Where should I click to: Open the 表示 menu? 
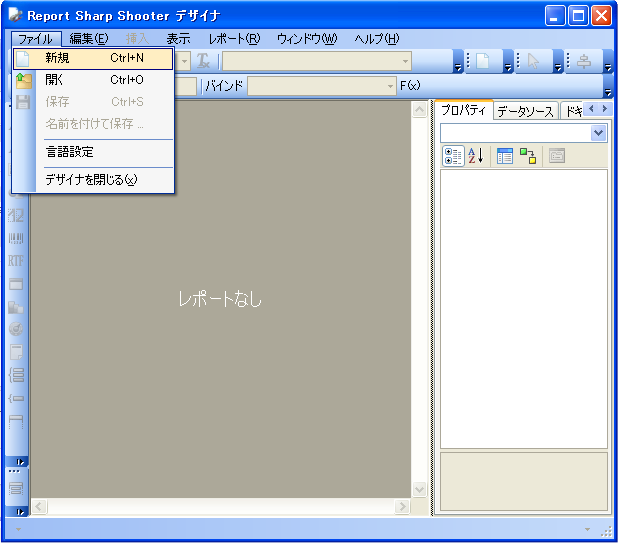(178, 39)
